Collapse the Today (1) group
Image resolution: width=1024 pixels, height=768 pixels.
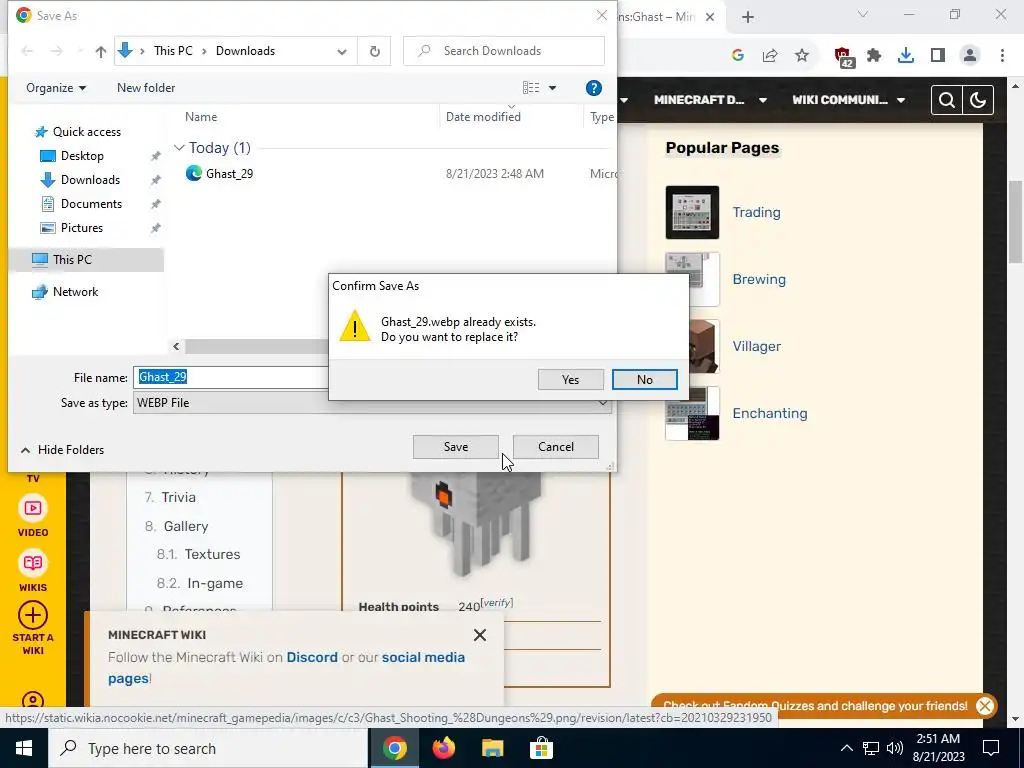coord(179,148)
